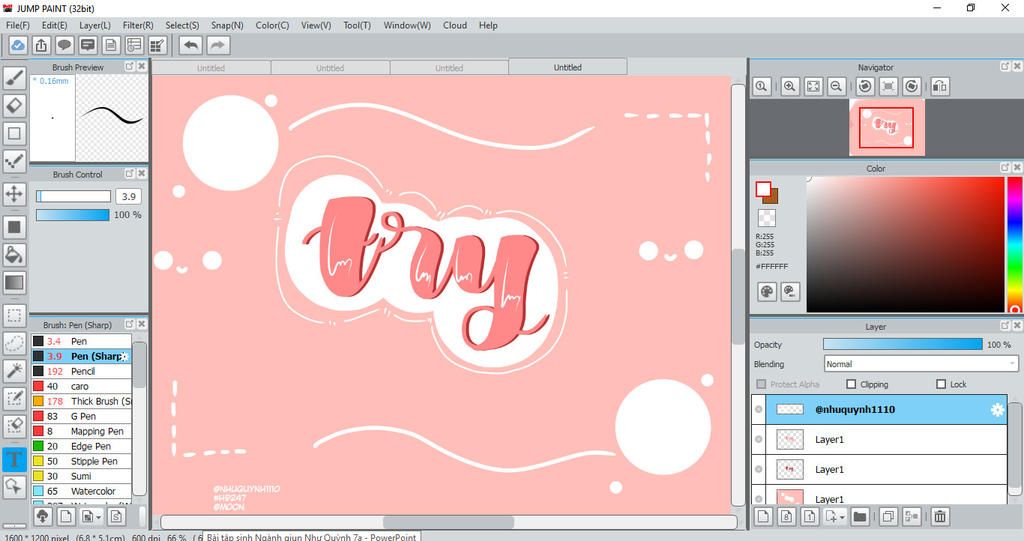Viewport: 1024px width, 541px height.
Task: Select the Stipple Pen brush
Action: click(x=82, y=461)
